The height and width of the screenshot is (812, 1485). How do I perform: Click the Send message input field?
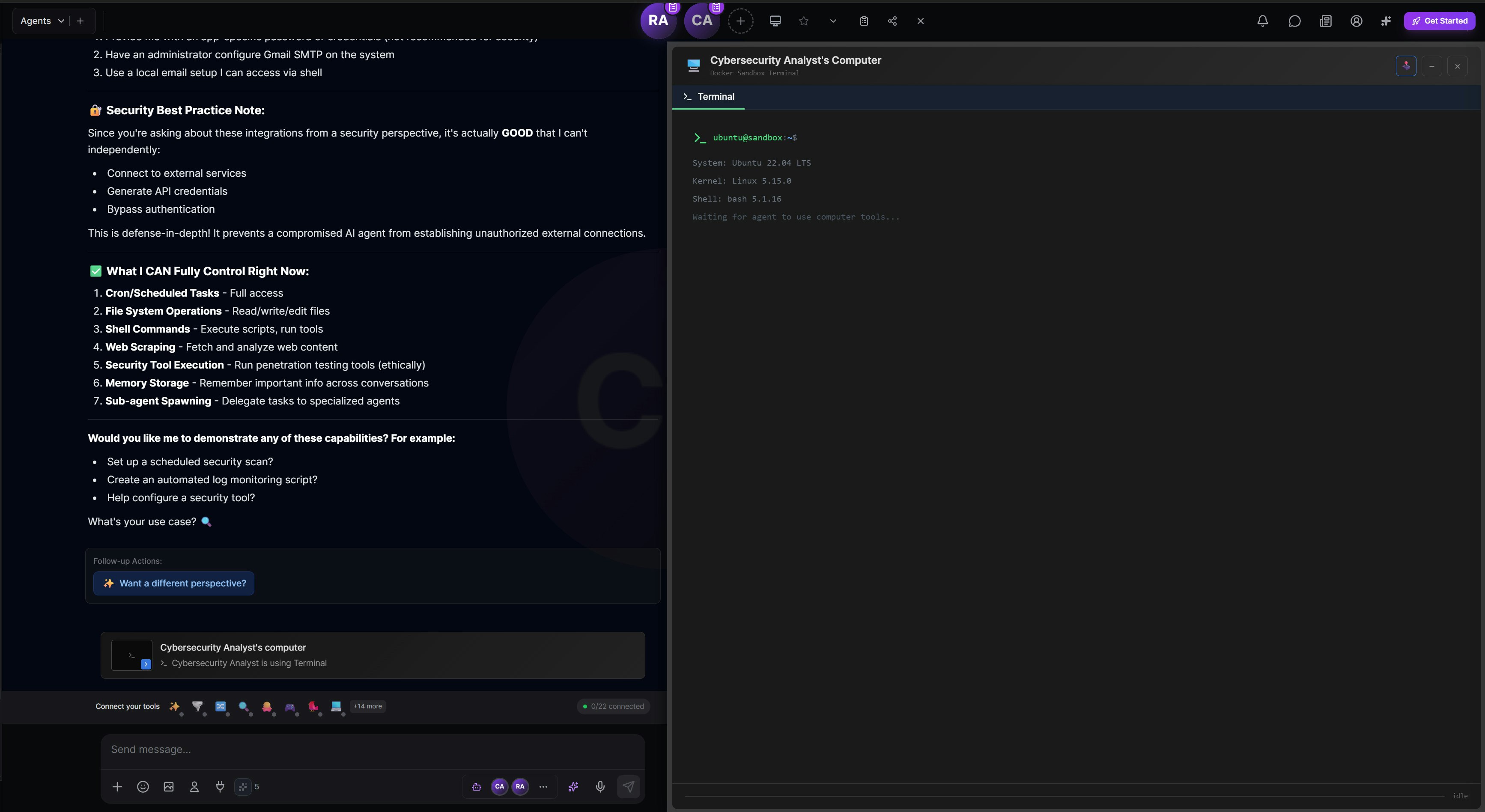click(373, 749)
